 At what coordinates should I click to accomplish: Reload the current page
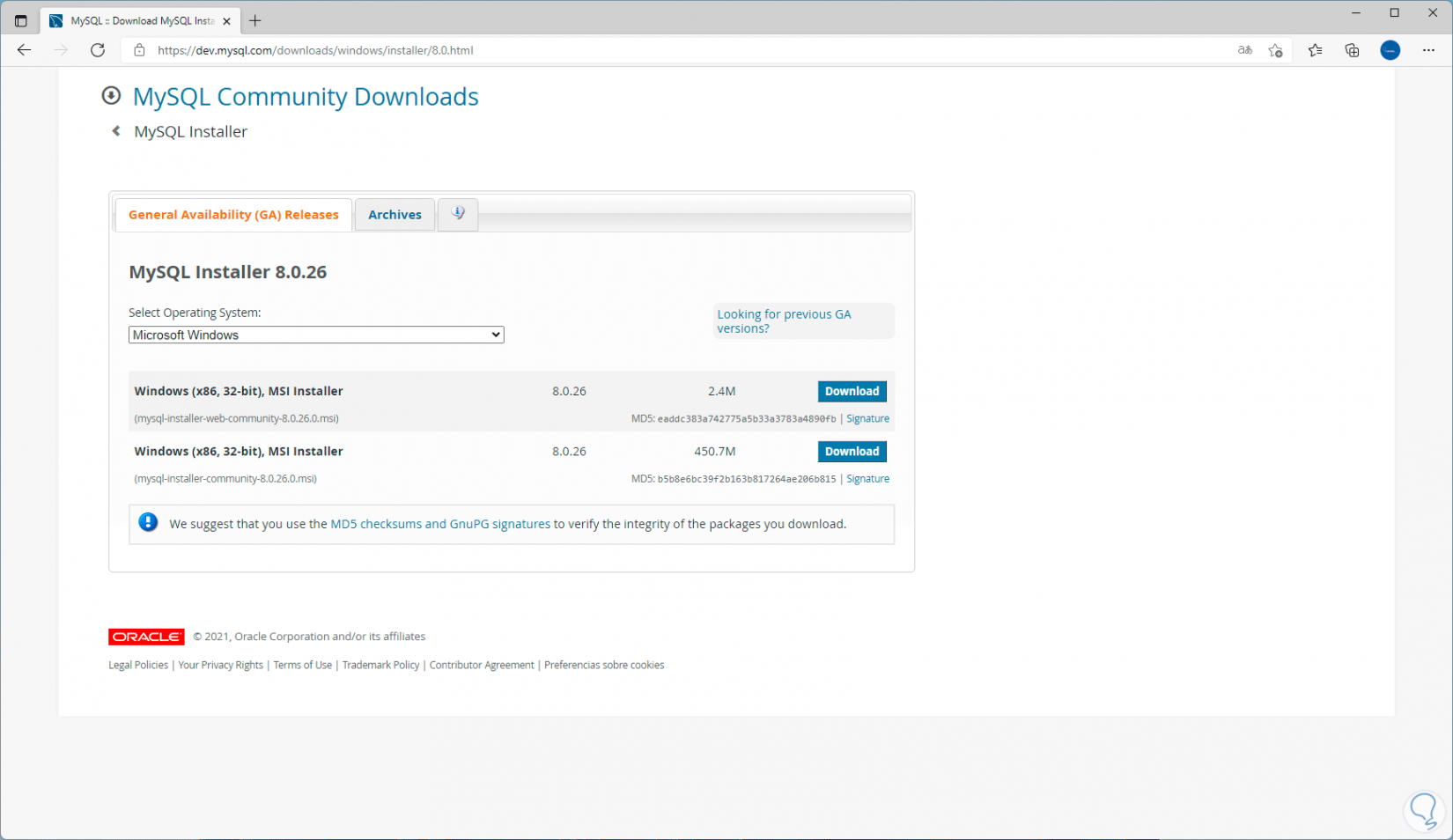pos(98,50)
